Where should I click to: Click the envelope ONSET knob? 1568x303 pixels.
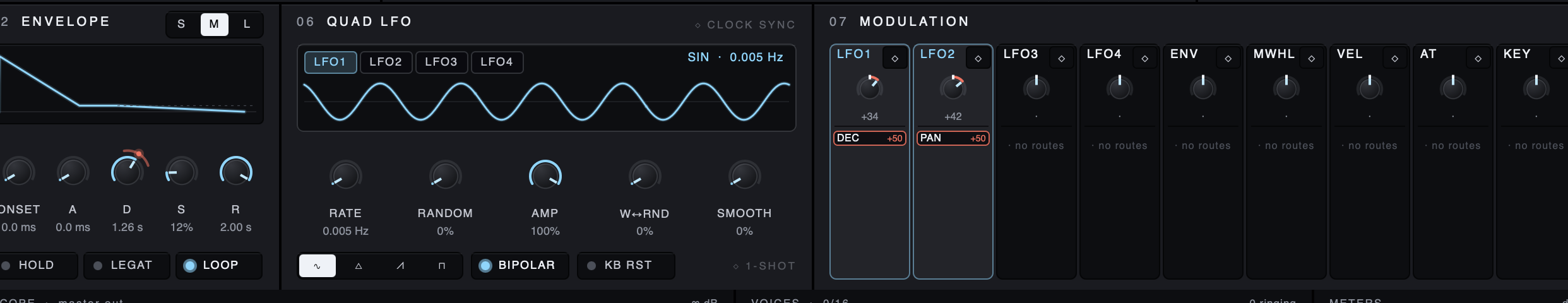[18, 172]
